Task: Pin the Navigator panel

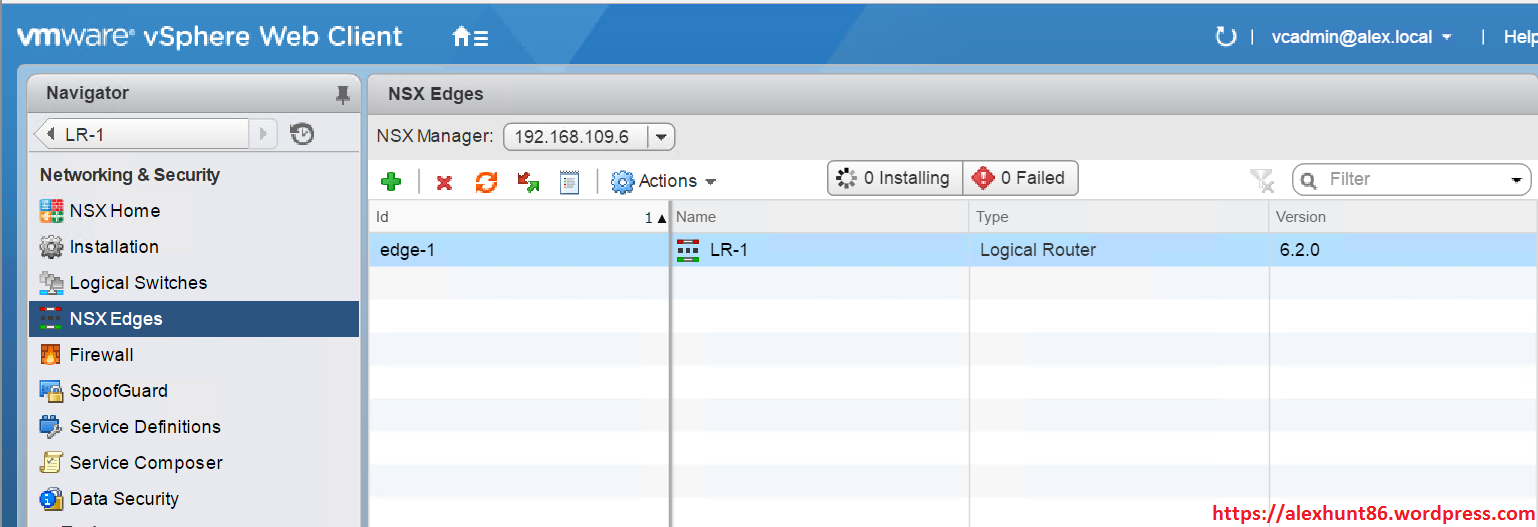Action: 342,94
